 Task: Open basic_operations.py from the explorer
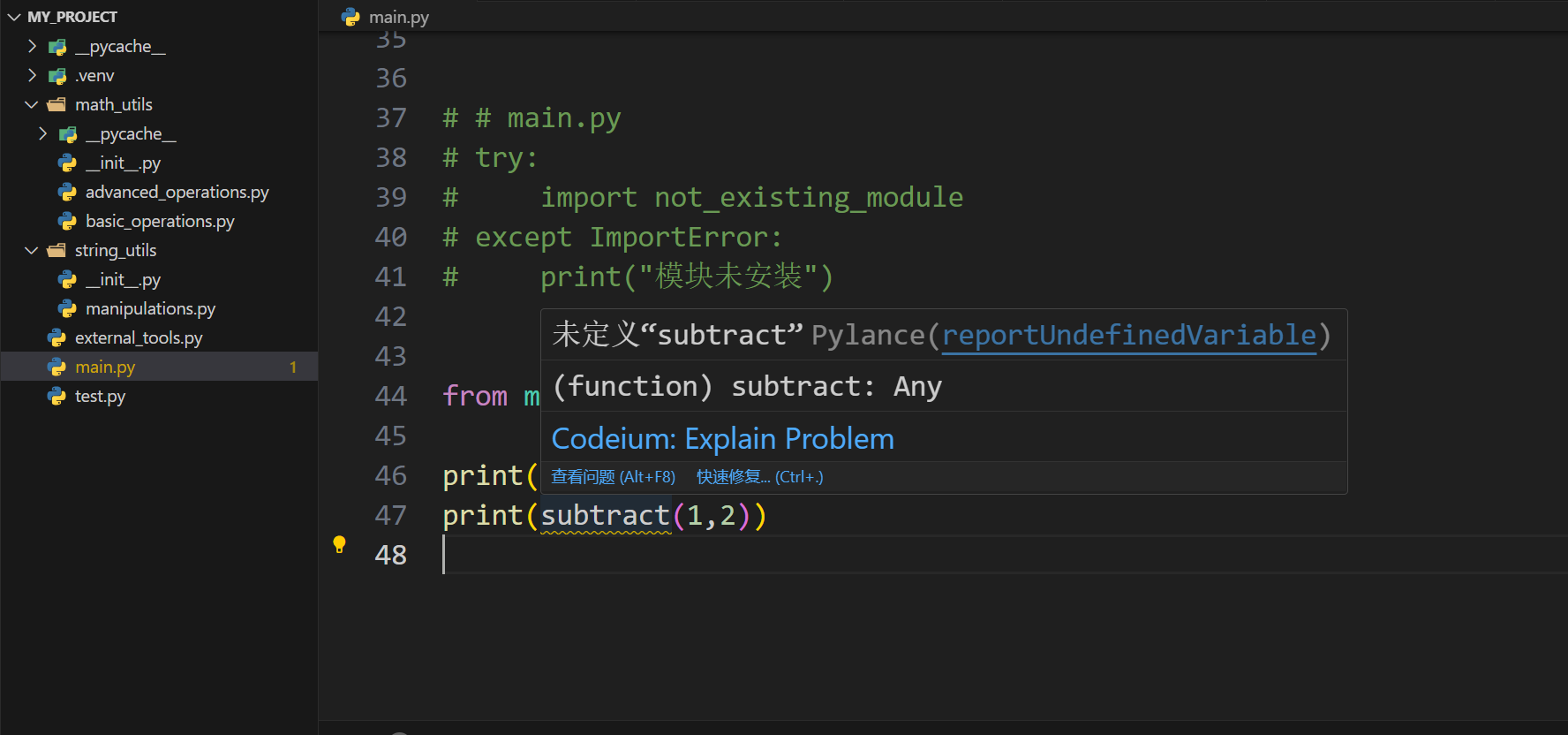click(160, 221)
